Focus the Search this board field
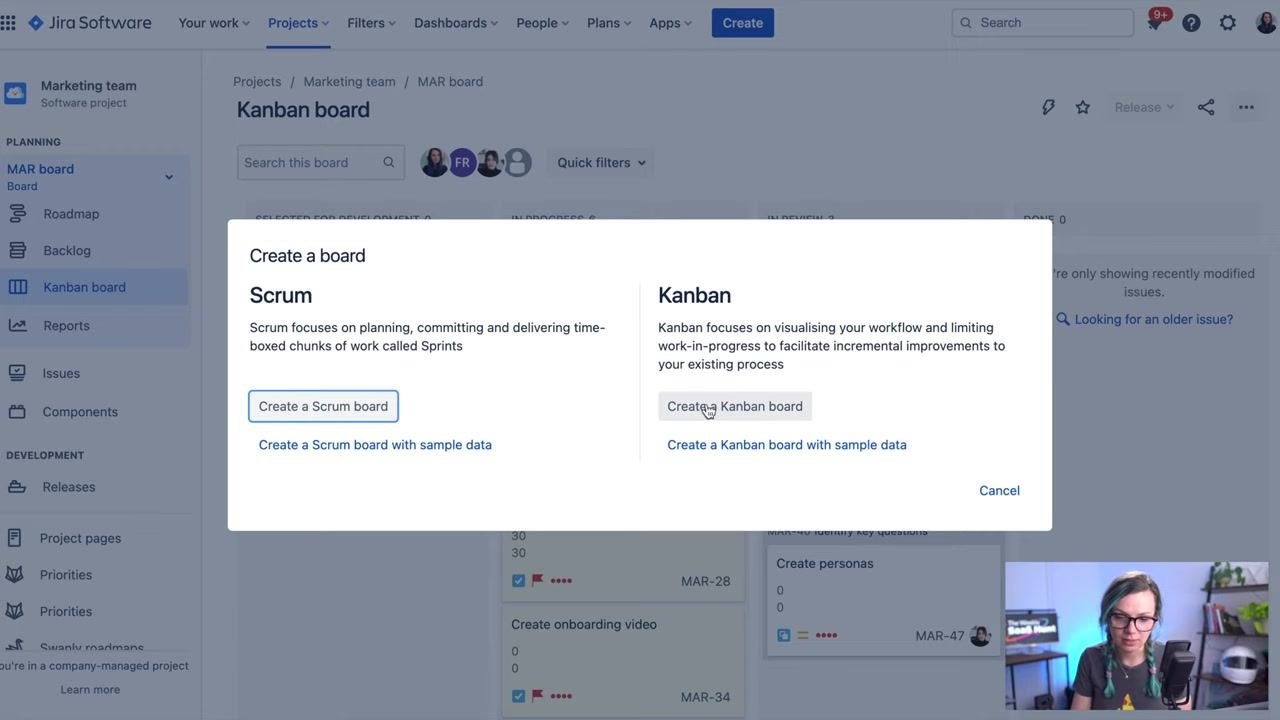Image resolution: width=1280 pixels, height=720 pixels. coord(321,162)
